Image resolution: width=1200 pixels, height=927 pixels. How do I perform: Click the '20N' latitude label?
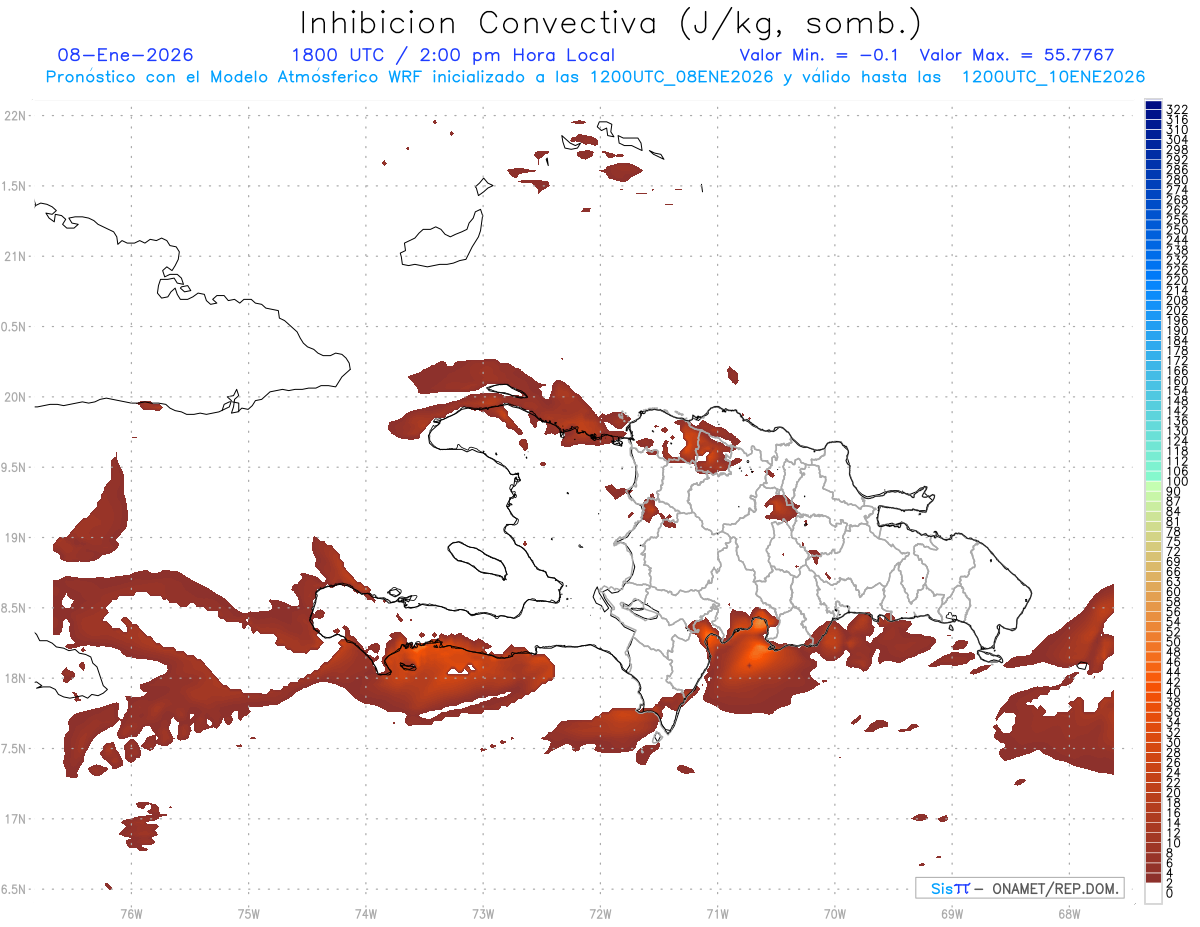[x=15, y=397]
